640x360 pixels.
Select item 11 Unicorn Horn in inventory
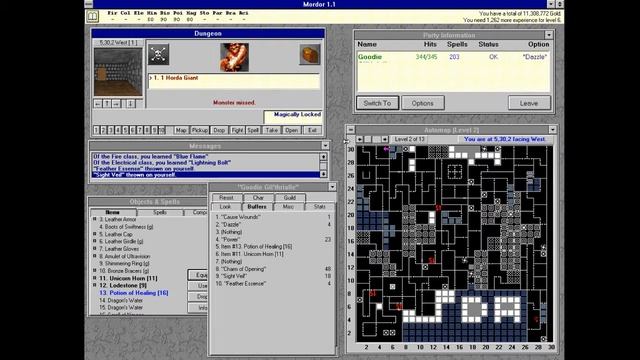coord(128,278)
